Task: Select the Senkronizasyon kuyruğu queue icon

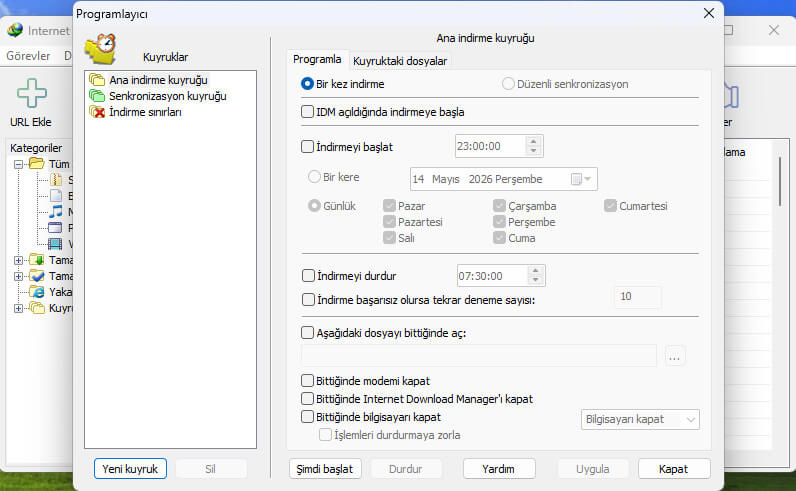Action: (x=96, y=95)
